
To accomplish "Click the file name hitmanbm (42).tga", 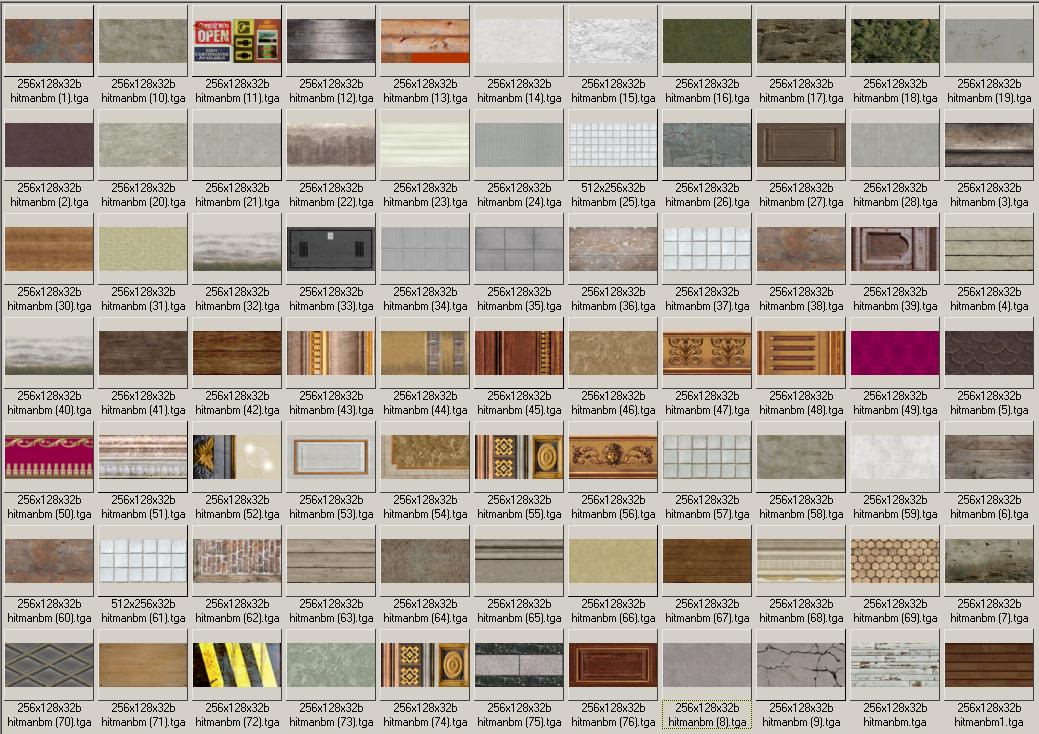I will tap(237, 410).
